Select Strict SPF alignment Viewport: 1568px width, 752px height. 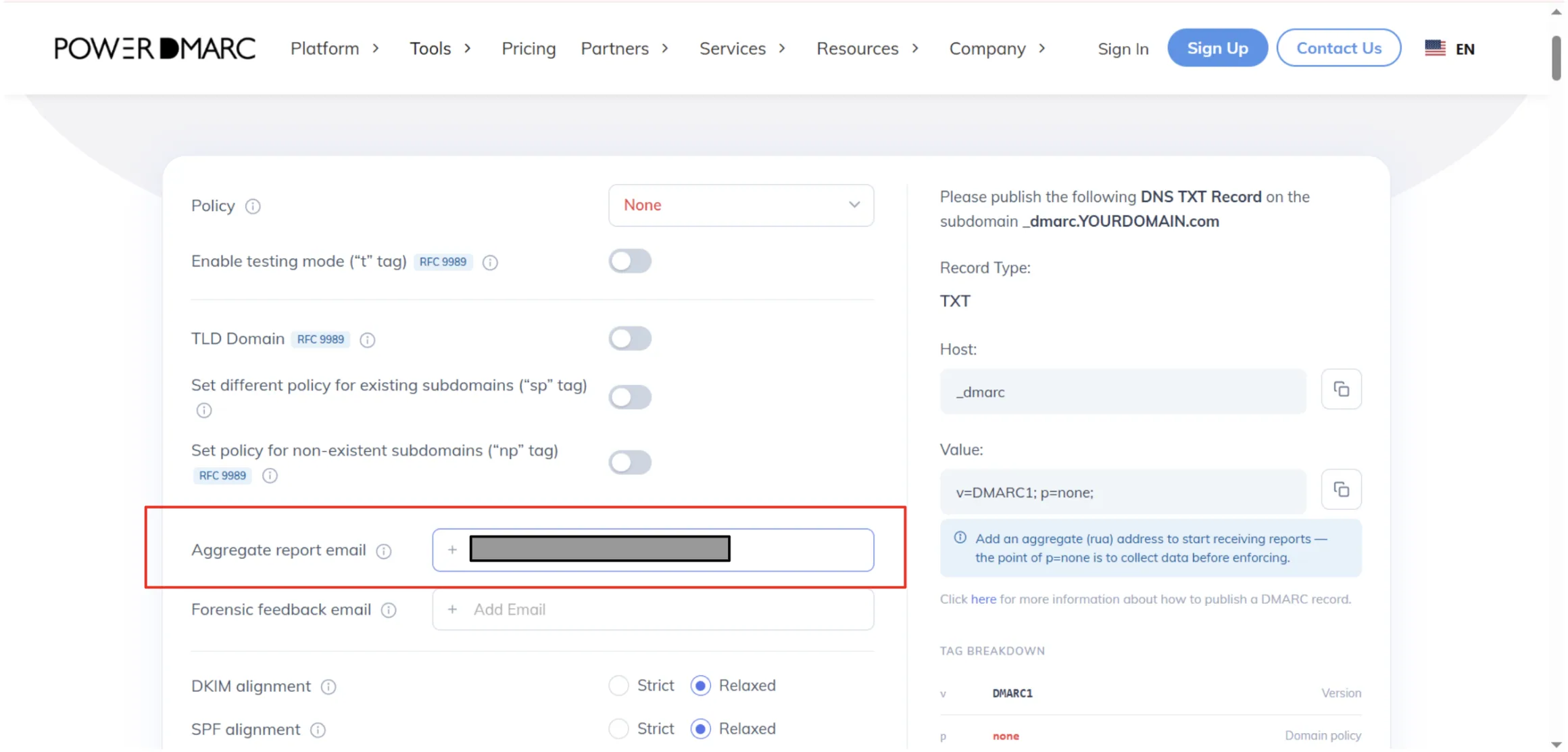click(x=618, y=729)
